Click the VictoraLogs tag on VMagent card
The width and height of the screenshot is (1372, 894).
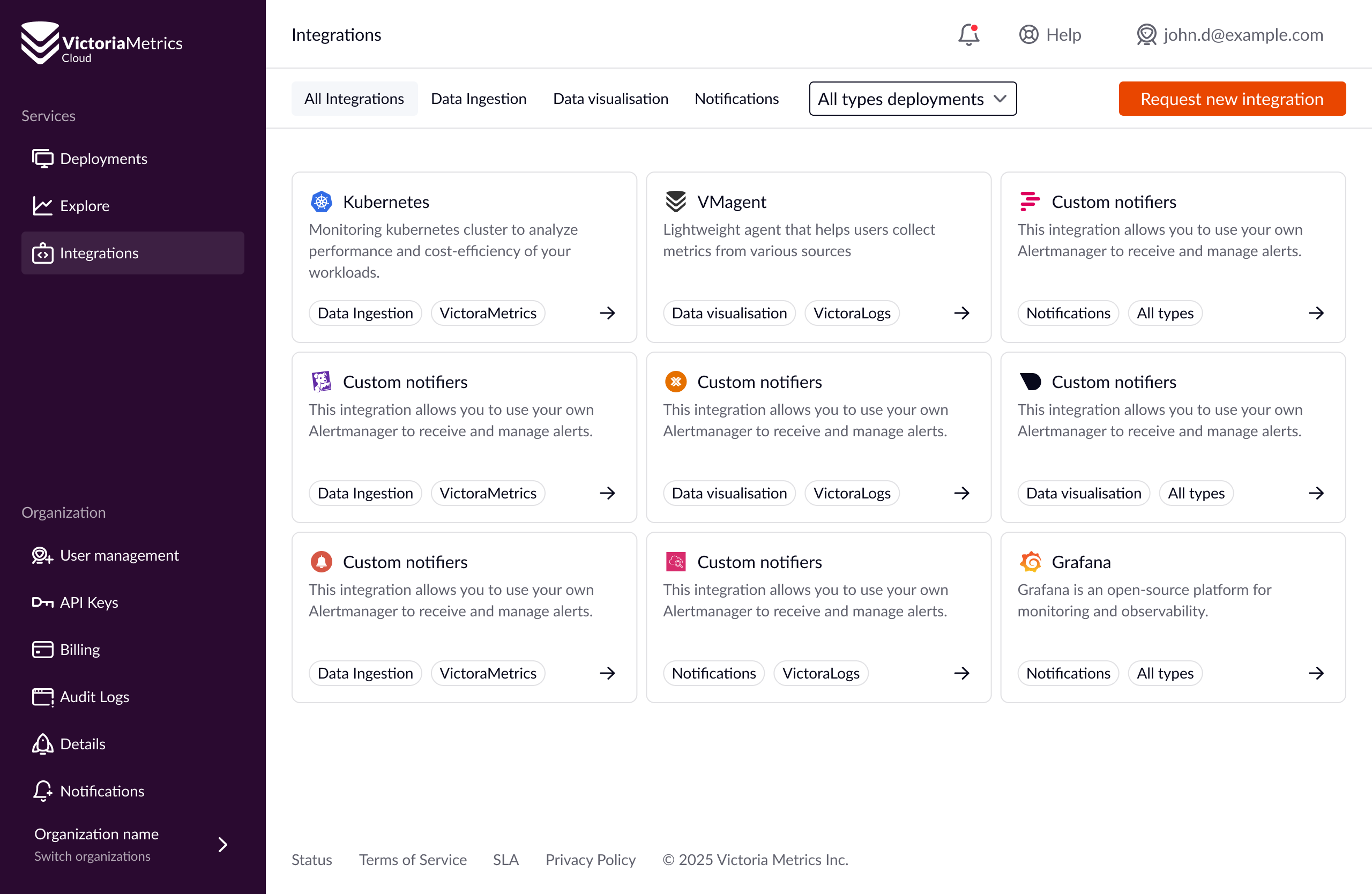pos(852,313)
